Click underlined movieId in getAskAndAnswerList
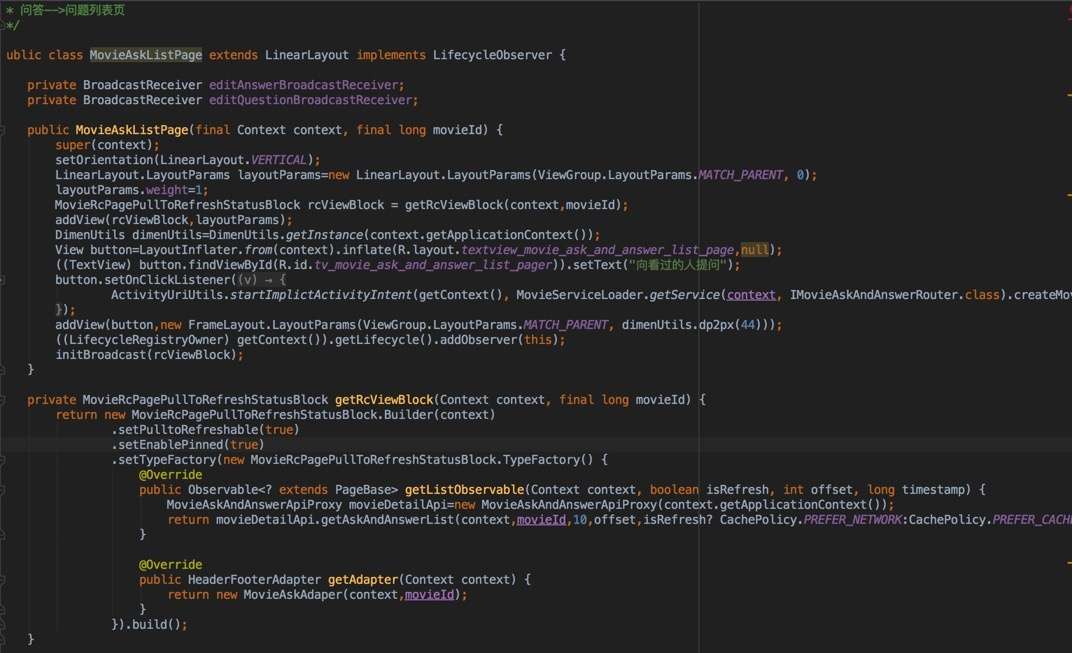 tap(541, 520)
